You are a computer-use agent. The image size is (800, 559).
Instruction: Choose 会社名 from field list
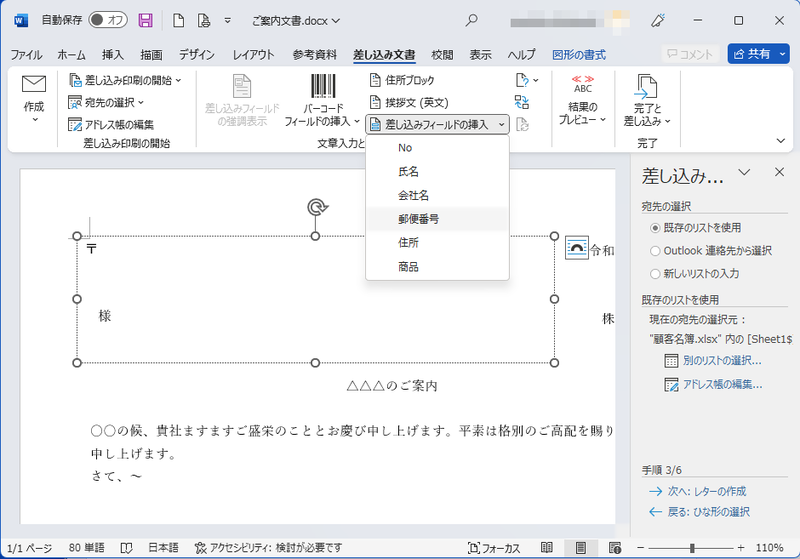(437, 195)
